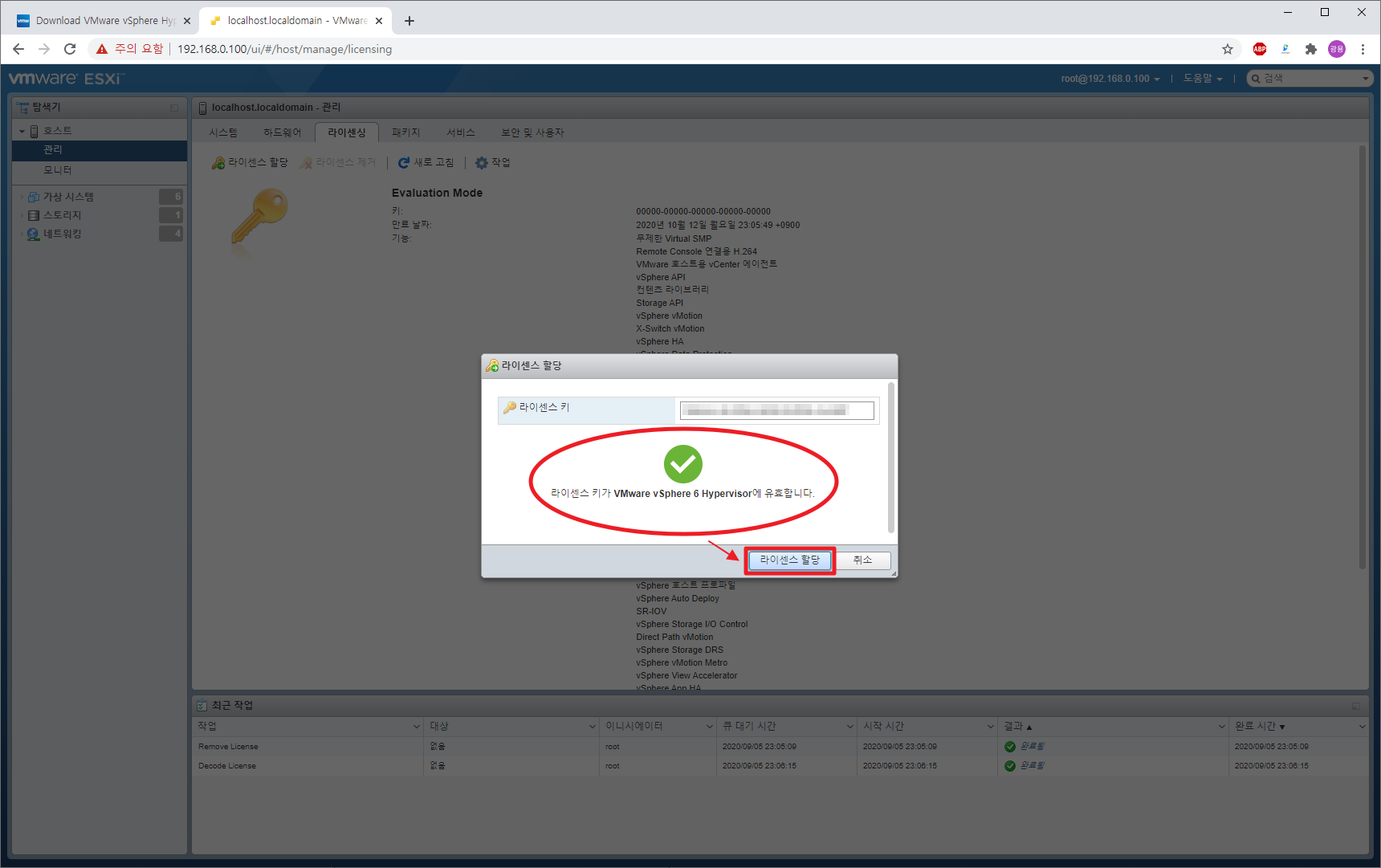Click the license dialog vertical scrollbar
This screenshot has width=1381, height=868.
pos(890,458)
